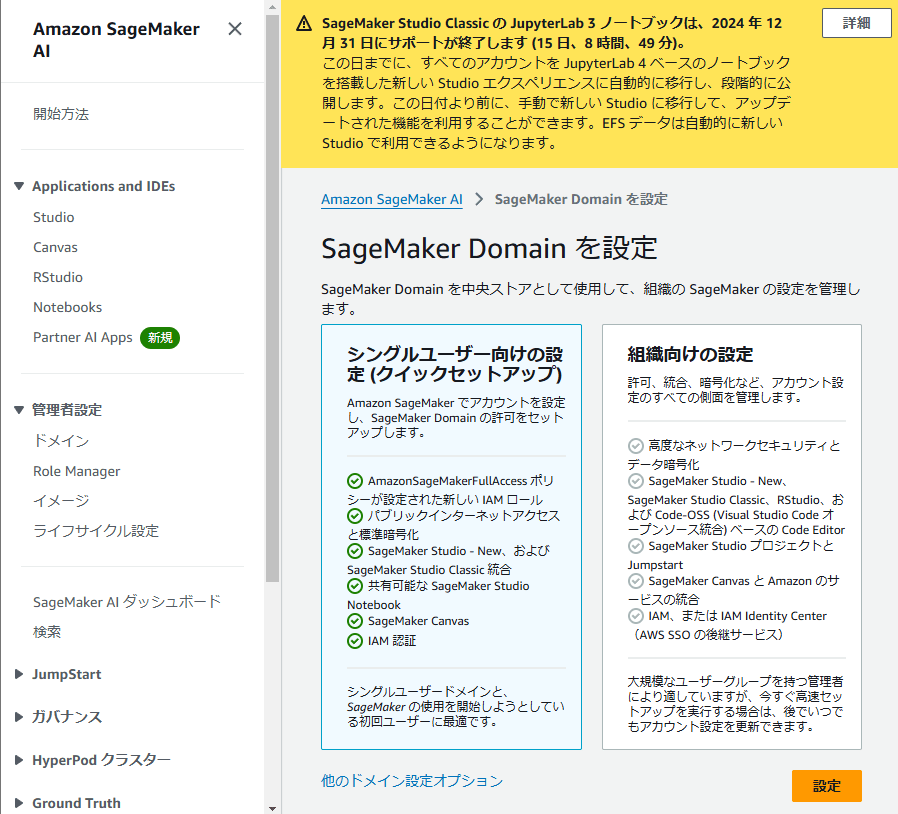Open 検索 in the sidebar
898x814 pixels.
(47, 632)
